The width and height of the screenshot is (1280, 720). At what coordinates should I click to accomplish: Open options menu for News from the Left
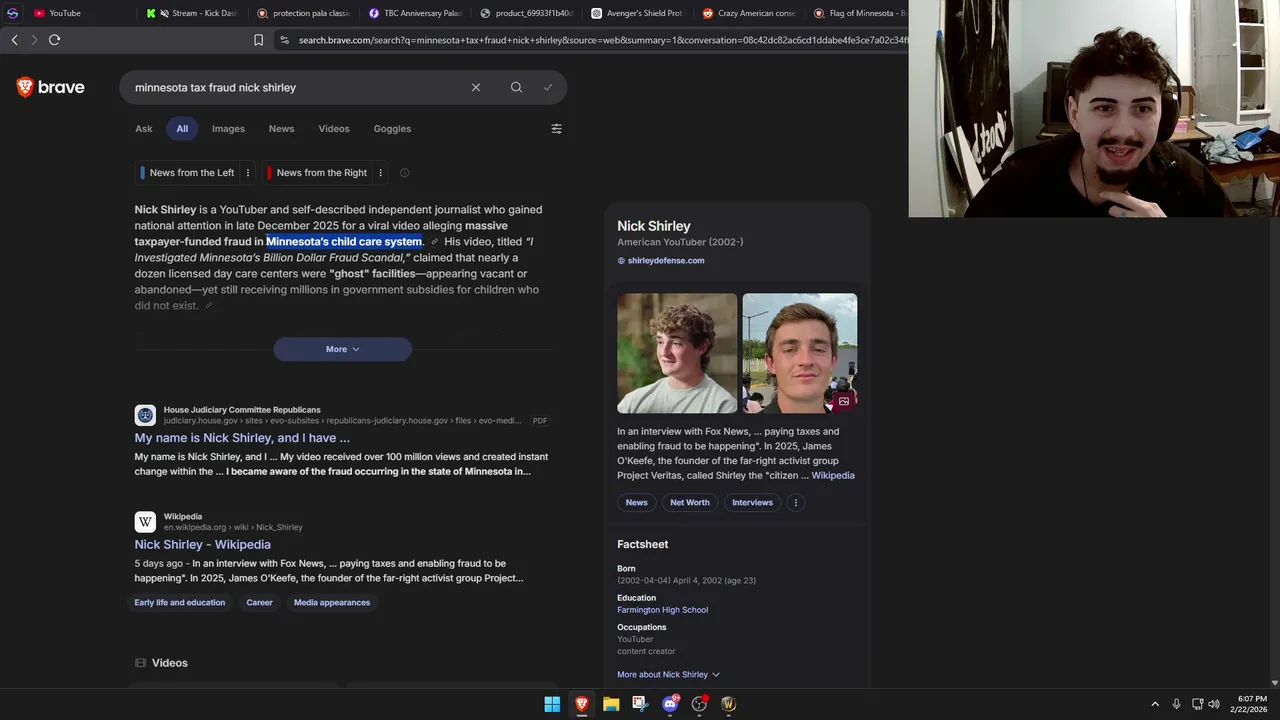248,173
